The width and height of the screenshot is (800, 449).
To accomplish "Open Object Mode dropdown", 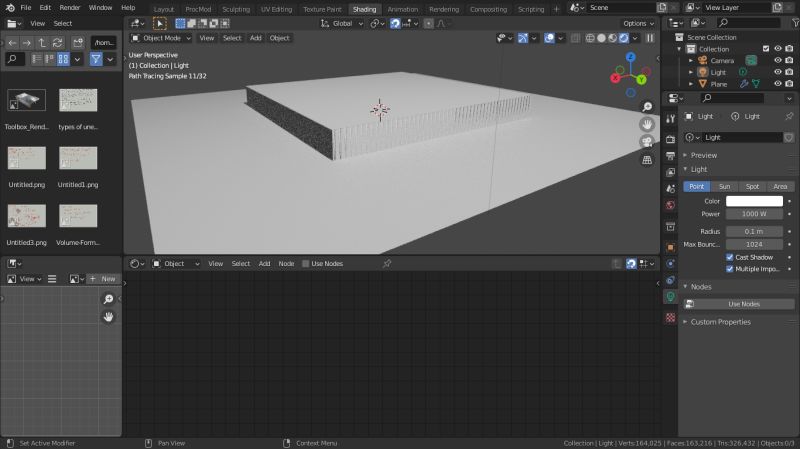I will pyautogui.click(x=161, y=38).
